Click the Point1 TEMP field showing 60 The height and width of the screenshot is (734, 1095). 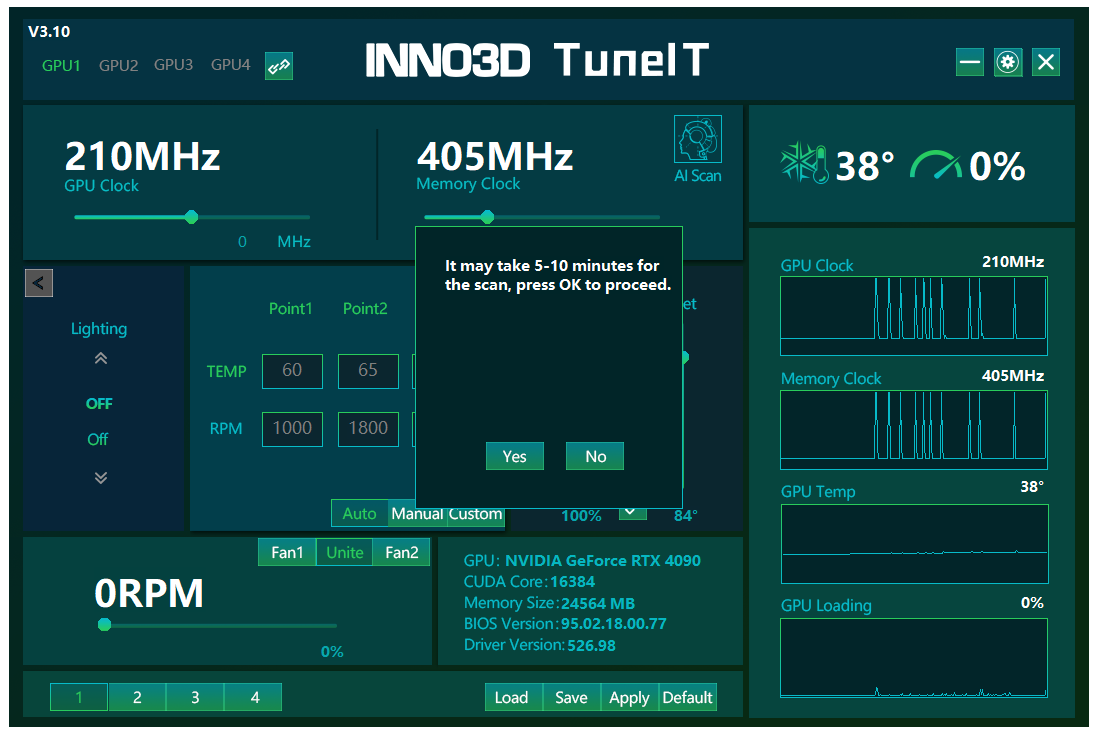293,371
